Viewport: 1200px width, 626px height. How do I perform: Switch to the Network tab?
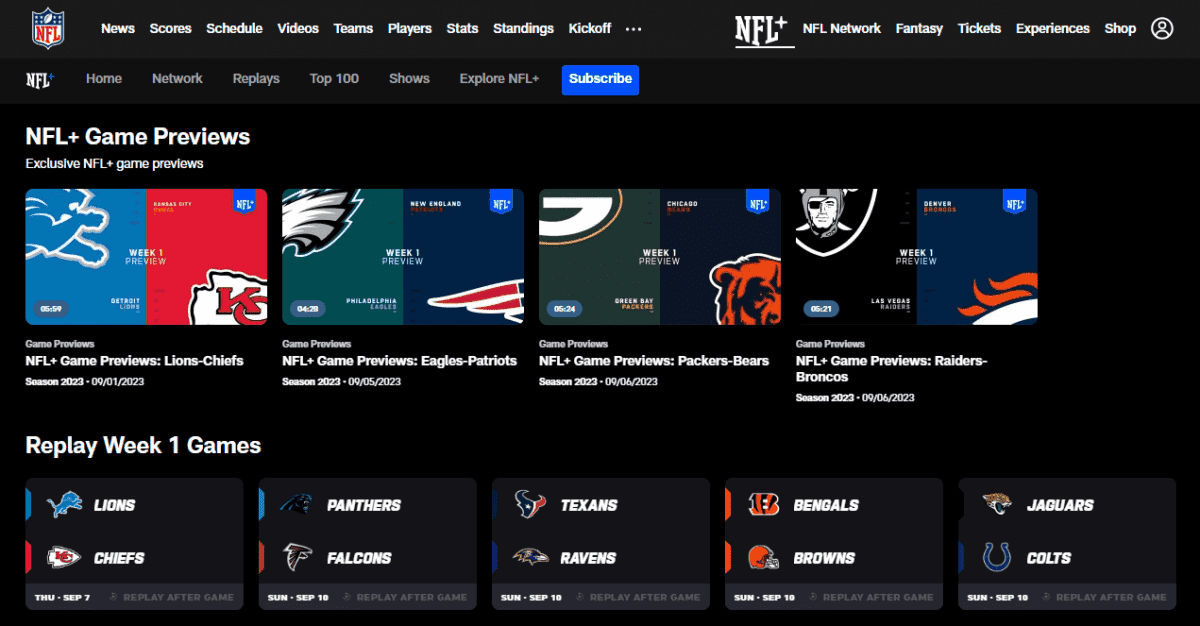point(177,78)
